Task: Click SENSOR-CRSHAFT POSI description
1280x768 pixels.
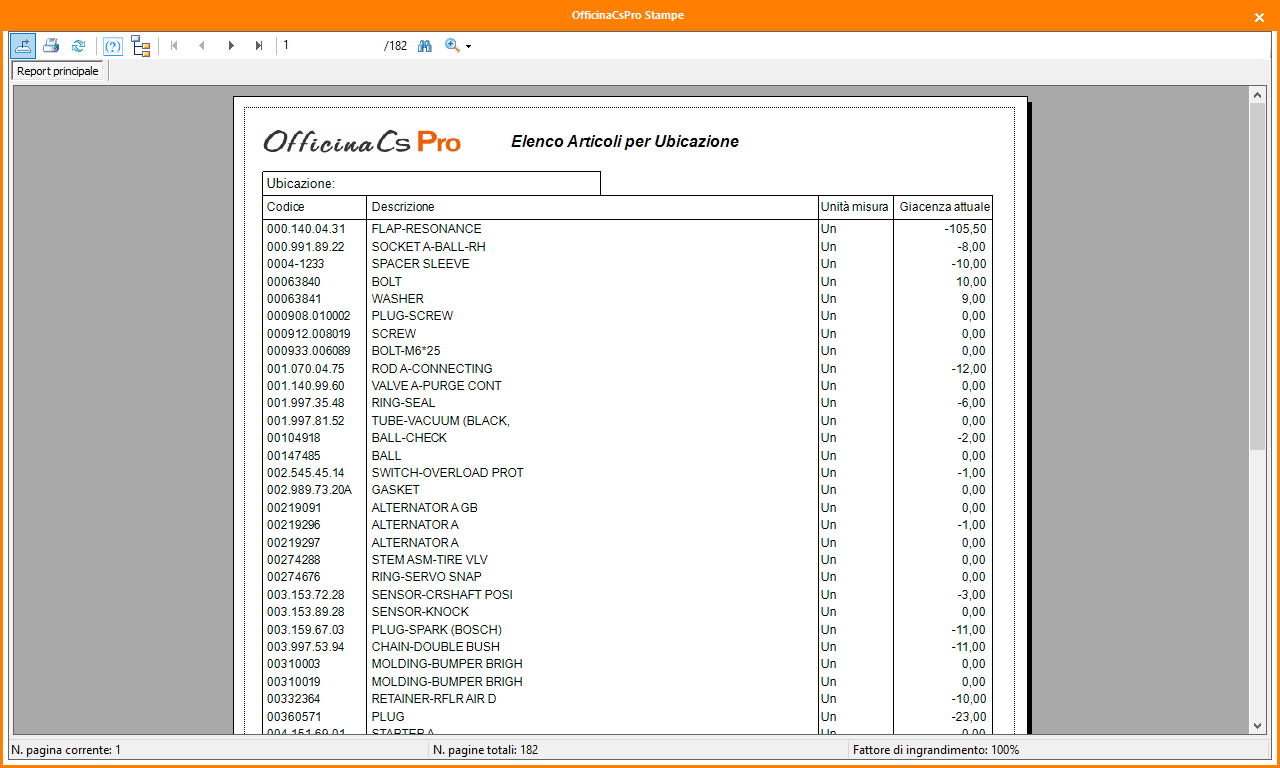Action: pyautogui.click(x=442, y=595)
